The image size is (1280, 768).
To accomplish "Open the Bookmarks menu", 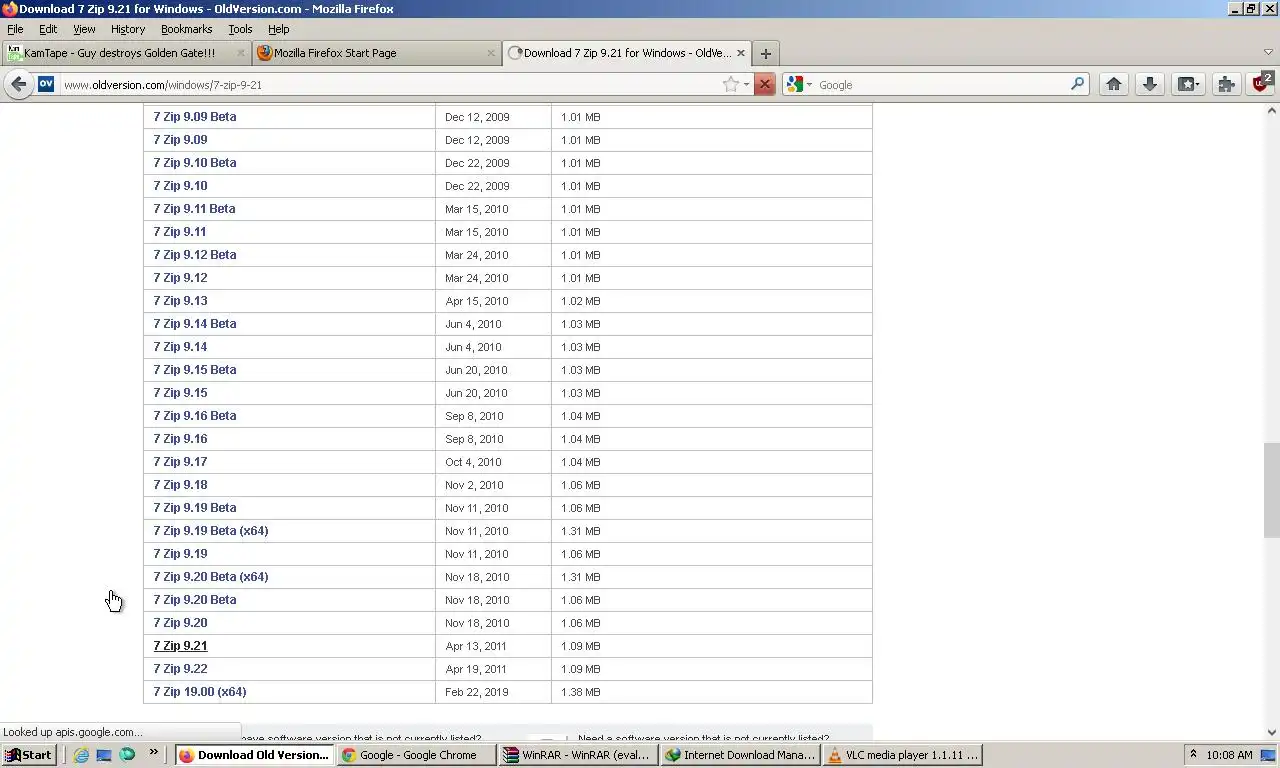I will point(187,29).
